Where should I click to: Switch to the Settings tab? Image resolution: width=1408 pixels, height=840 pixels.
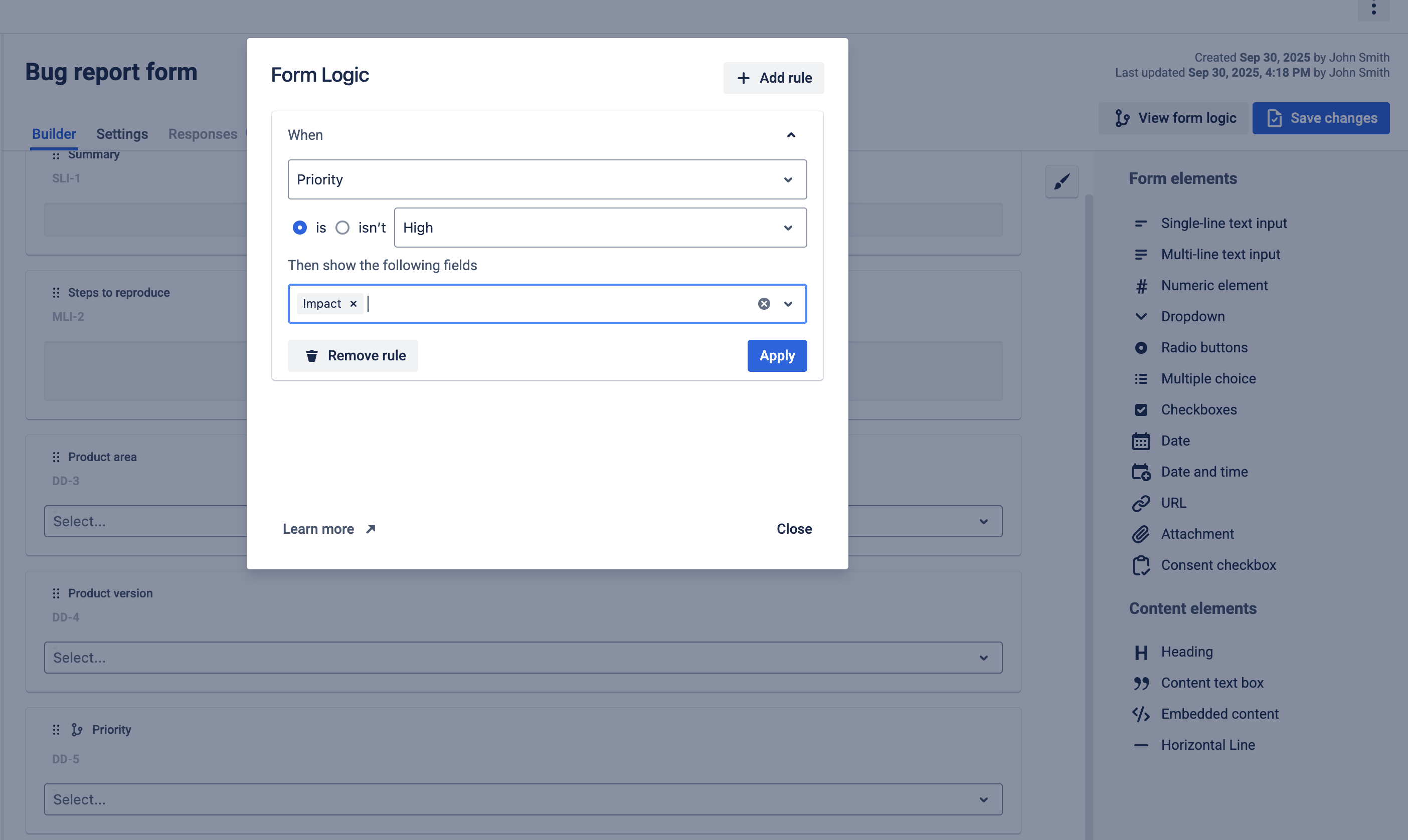[x=122, y=134]
